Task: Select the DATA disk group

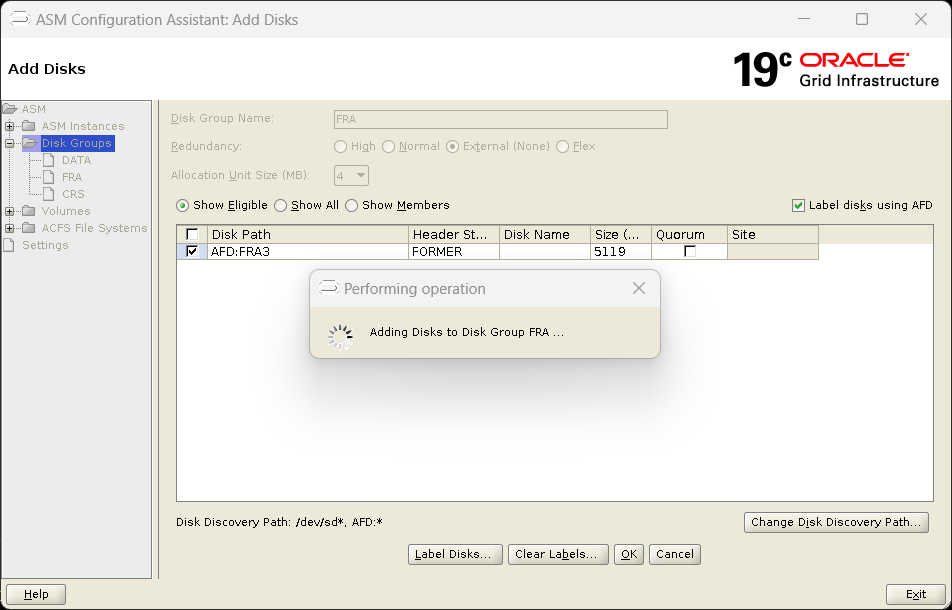Action: click(76, 160)
